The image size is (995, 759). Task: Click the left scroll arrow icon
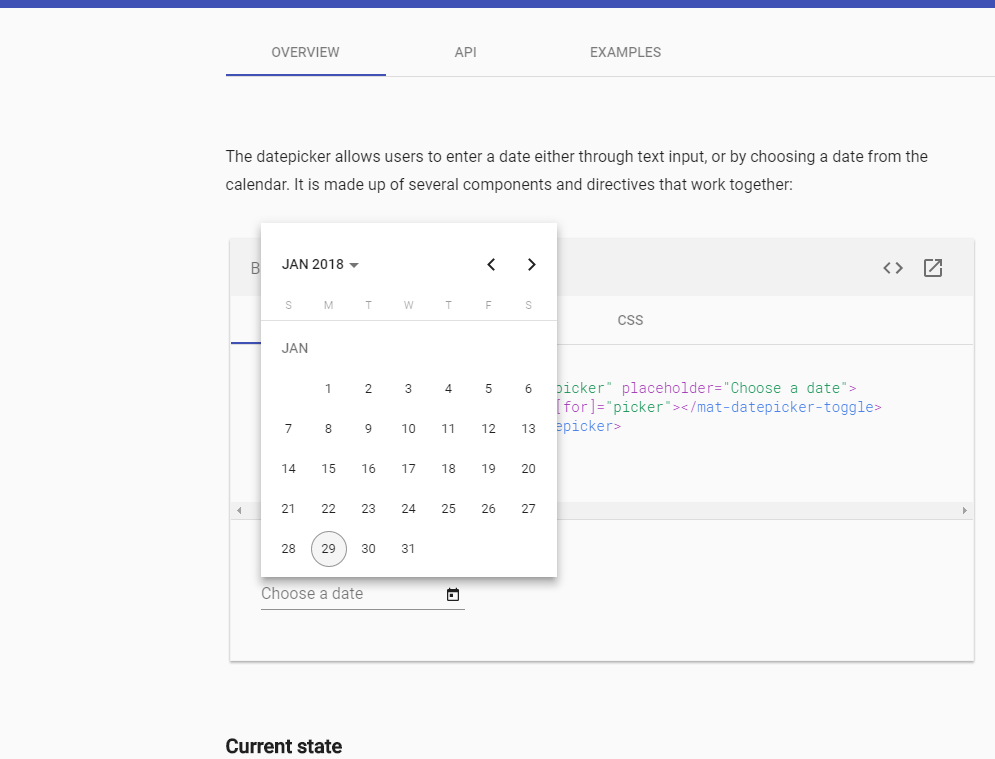click(238, 510)
